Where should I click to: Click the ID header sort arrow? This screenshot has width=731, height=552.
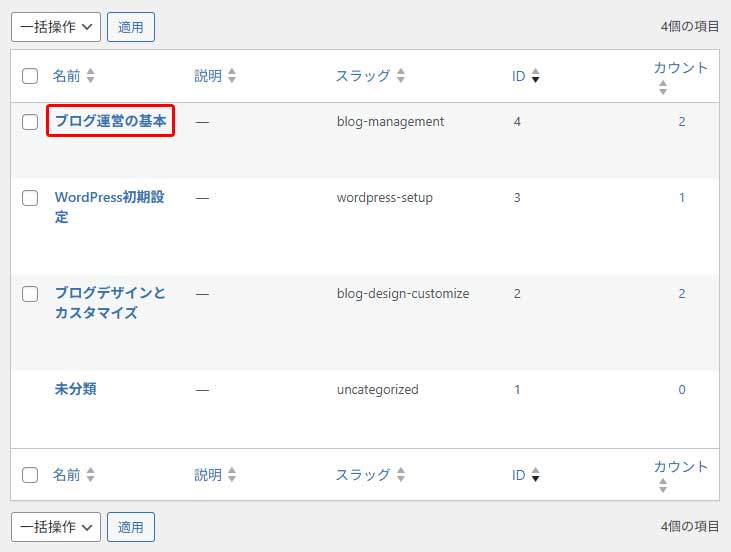[x=535, y=76]
